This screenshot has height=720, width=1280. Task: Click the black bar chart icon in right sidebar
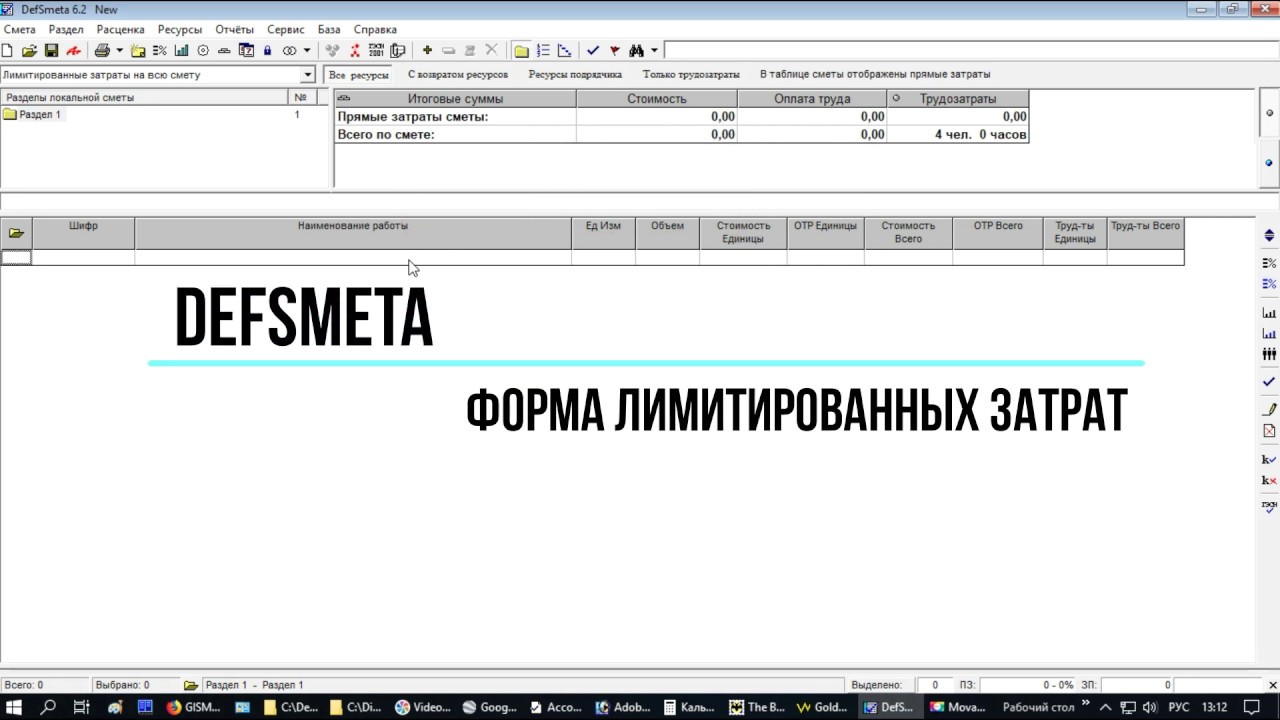pyautogui.click(x=1269, y=313)
